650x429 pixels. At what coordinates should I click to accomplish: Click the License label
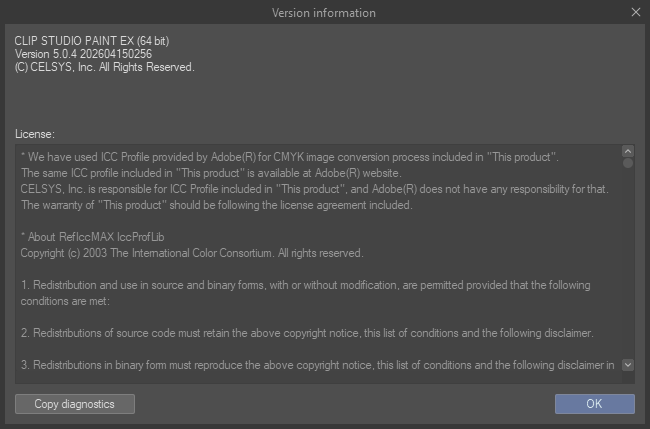pyautogui.click(x=35, y=133)
